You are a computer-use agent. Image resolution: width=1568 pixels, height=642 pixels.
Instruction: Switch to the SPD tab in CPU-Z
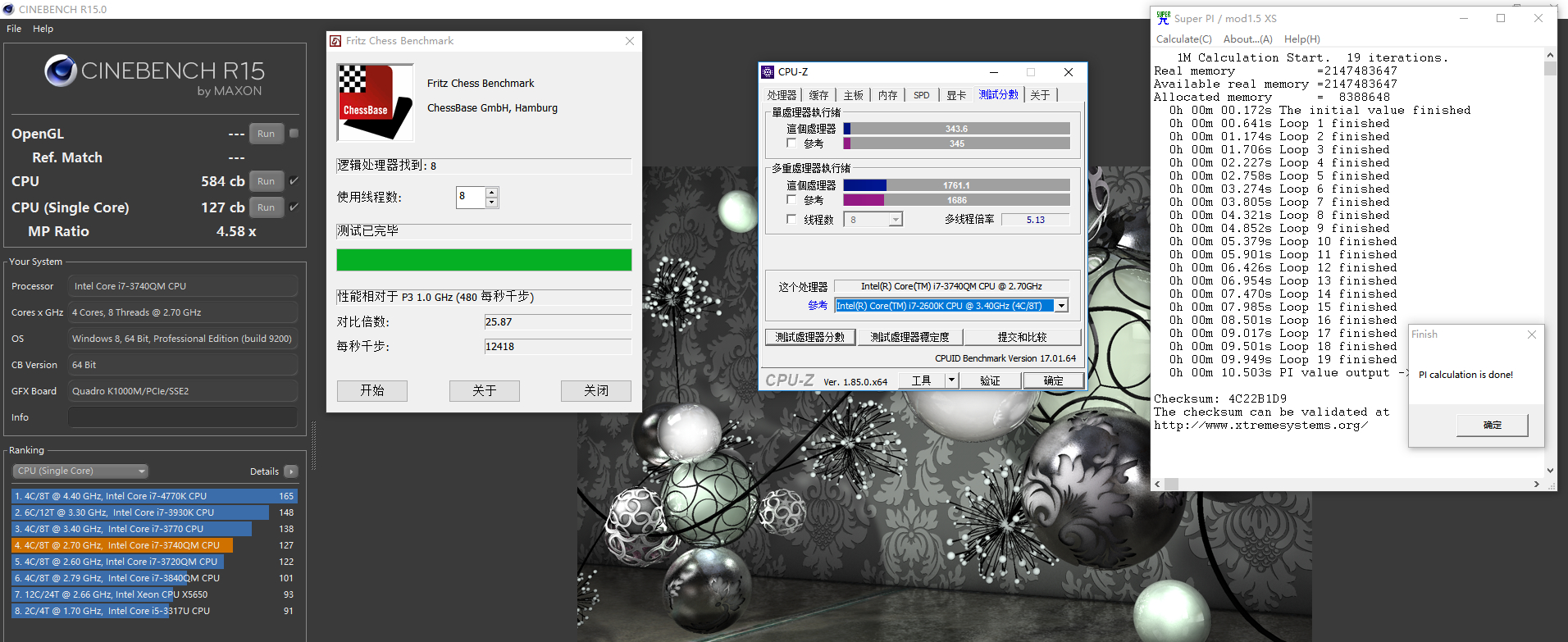pos(922,95)
